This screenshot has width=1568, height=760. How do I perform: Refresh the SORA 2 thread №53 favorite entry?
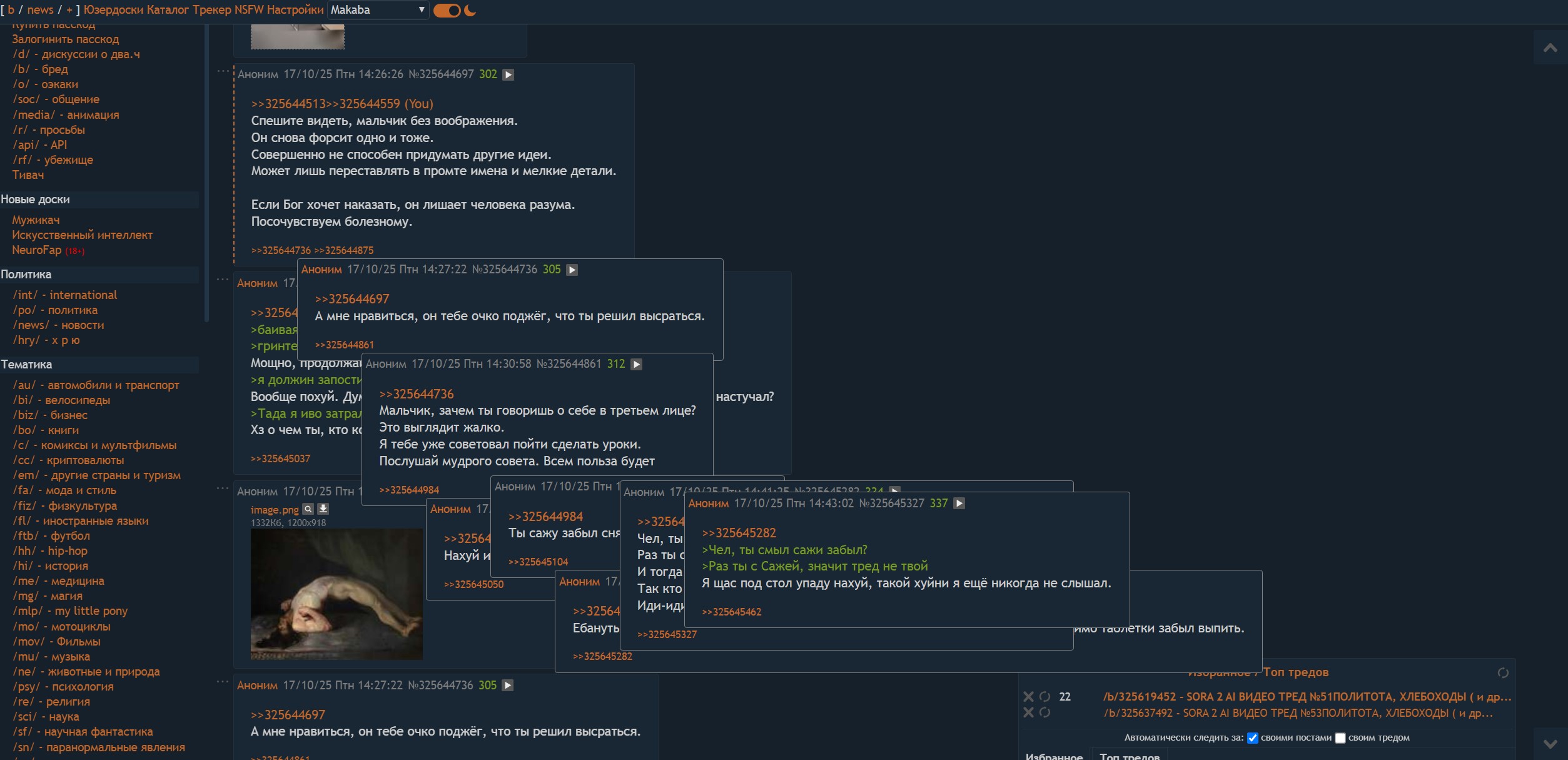(1044, 712)
